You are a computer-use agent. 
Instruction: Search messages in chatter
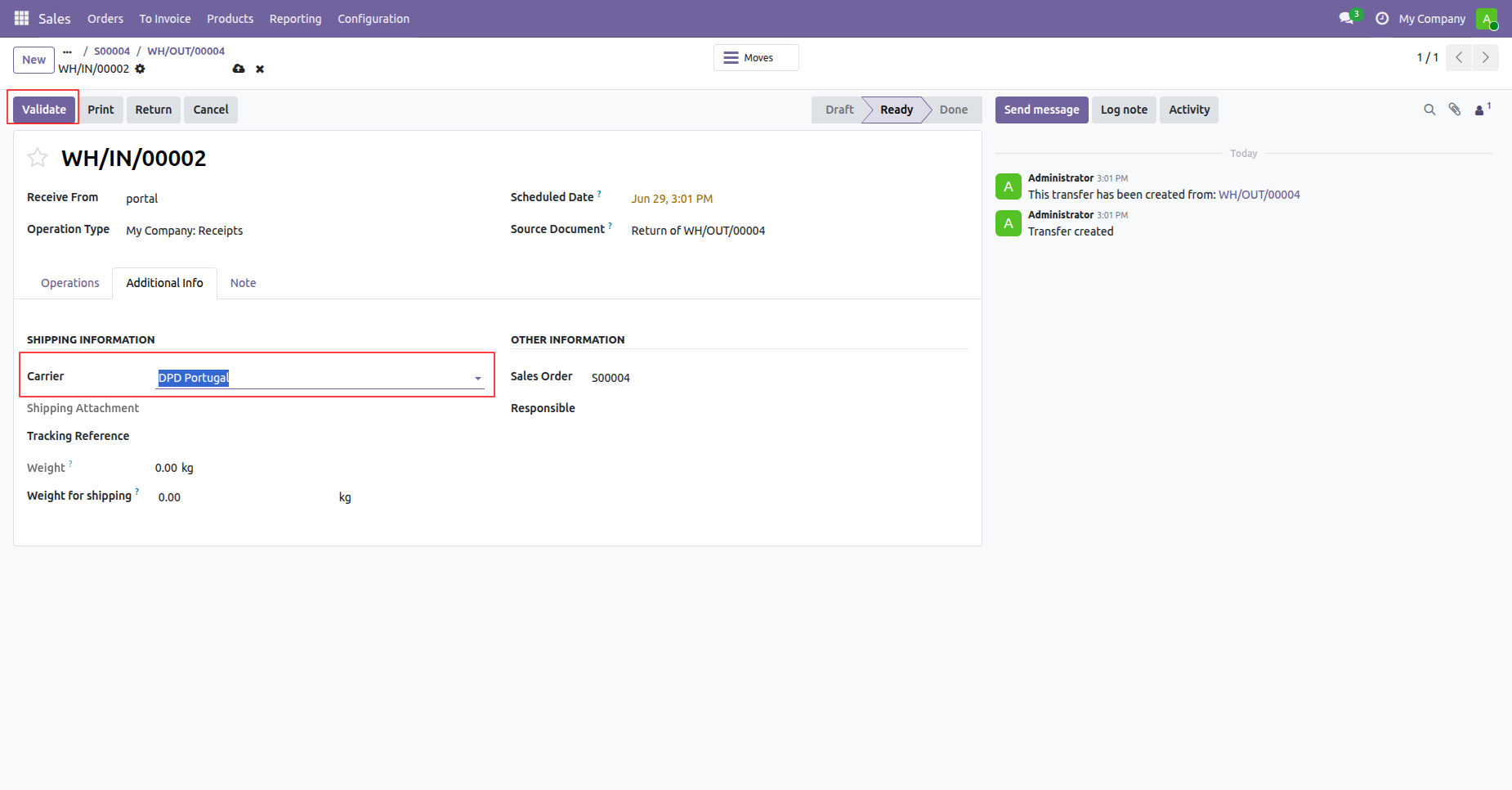point(1429,110)
